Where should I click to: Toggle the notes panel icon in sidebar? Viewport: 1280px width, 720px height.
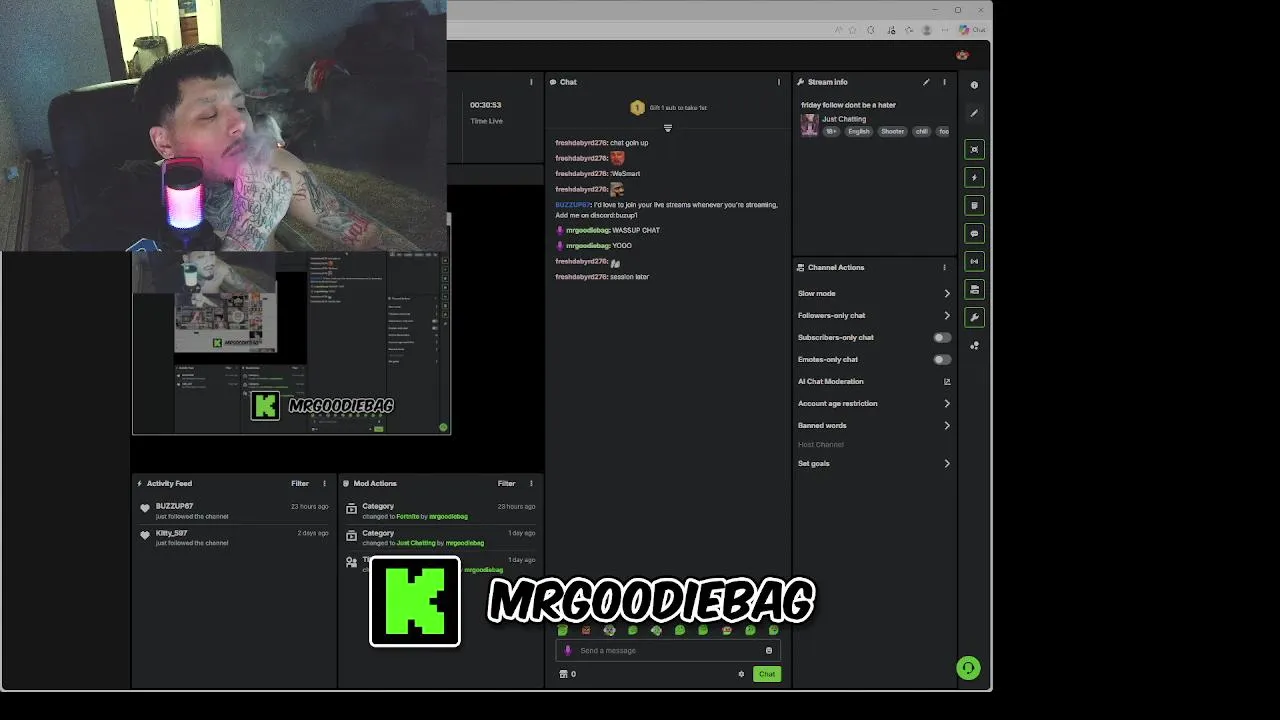(974, 205)
